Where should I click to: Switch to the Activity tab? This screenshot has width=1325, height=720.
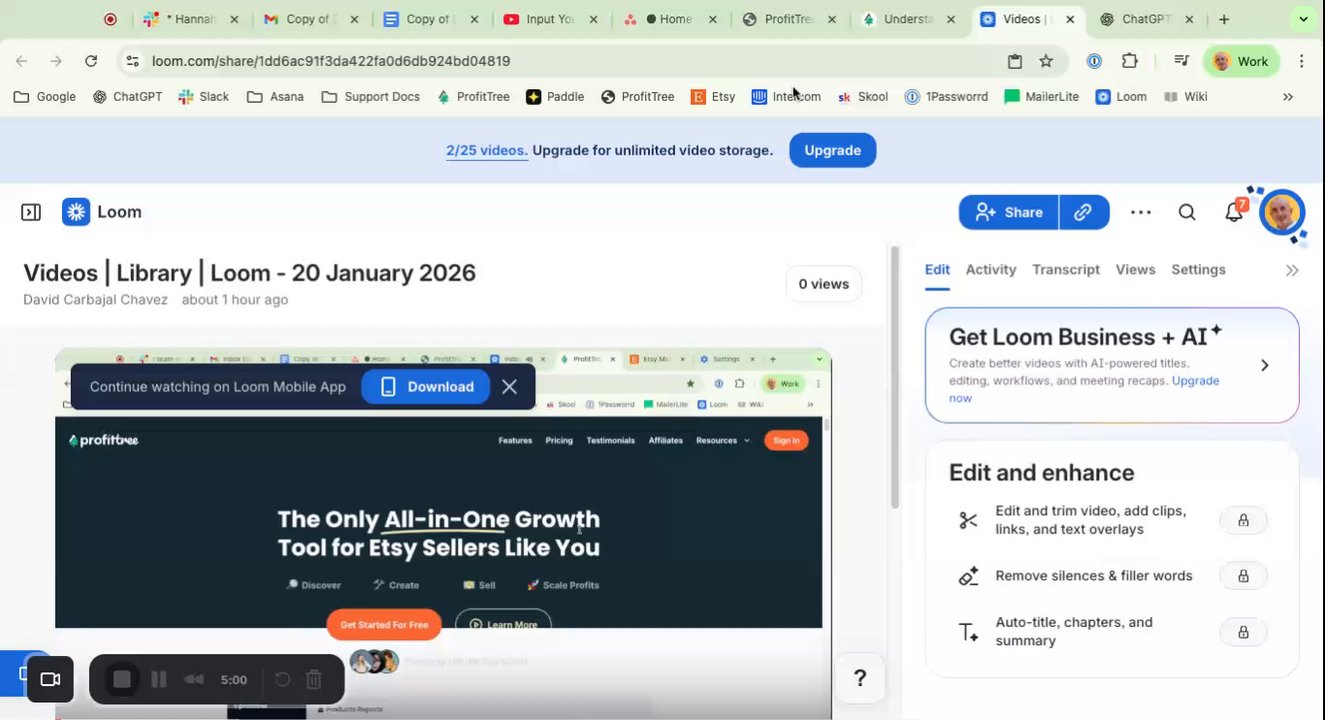[x=991, y=270]
